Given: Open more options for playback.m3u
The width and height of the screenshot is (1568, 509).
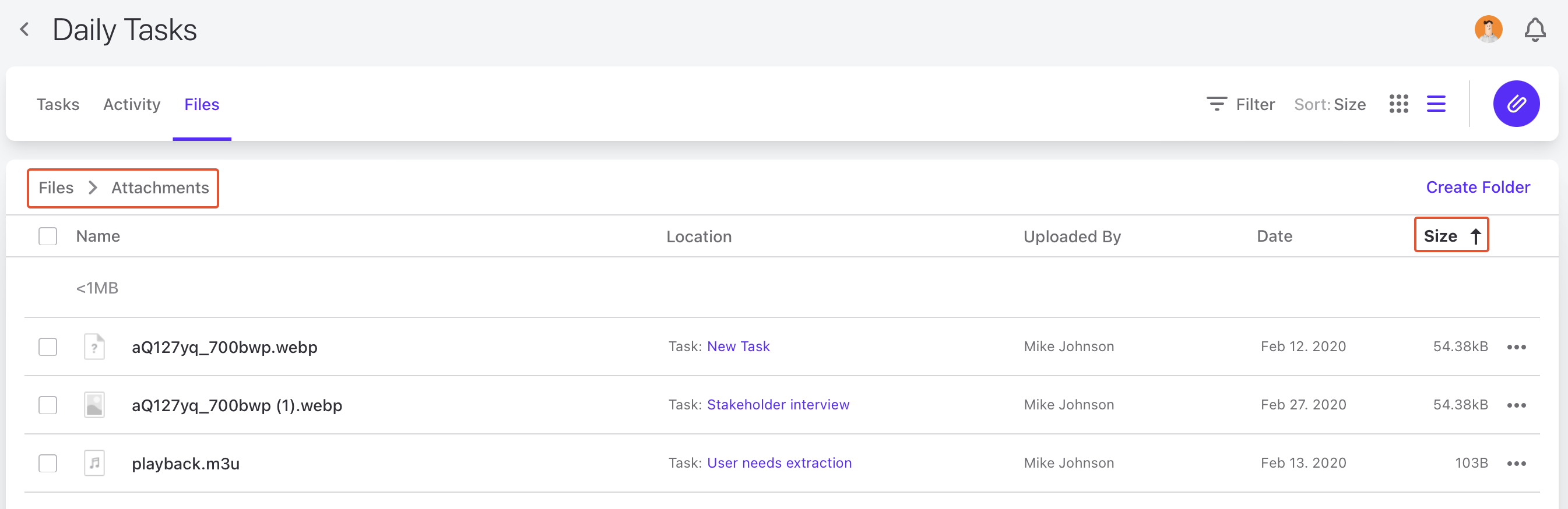Looking at the screenshot, I should [1516, 464].
